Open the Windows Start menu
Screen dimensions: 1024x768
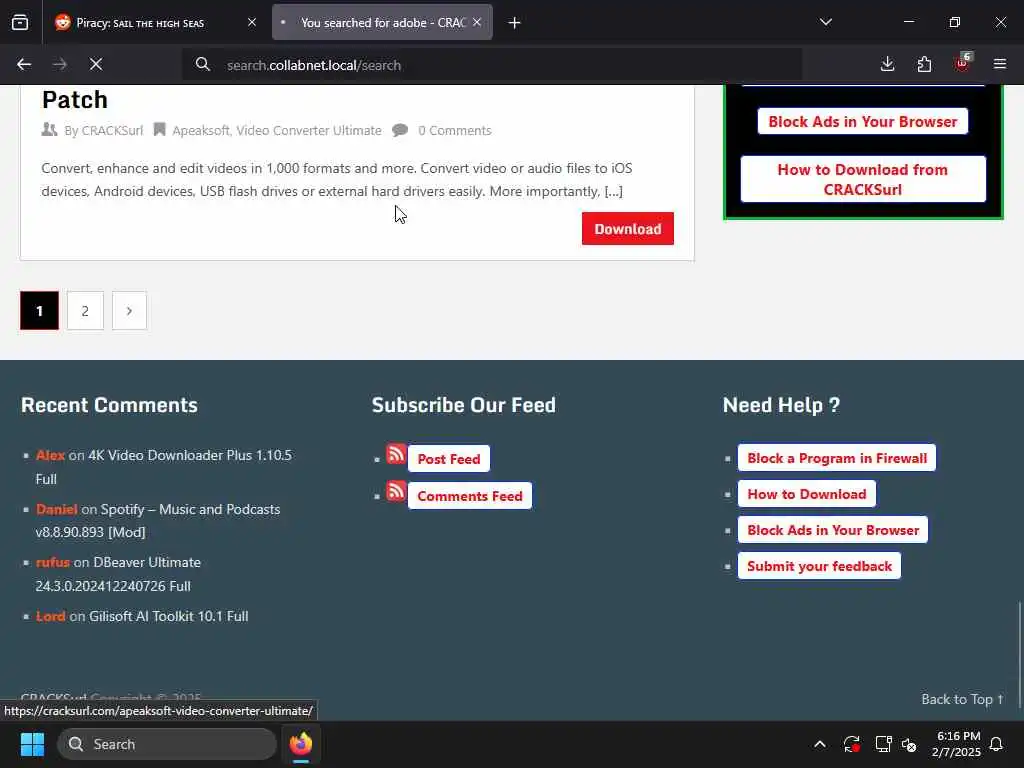tap(32, 744)
